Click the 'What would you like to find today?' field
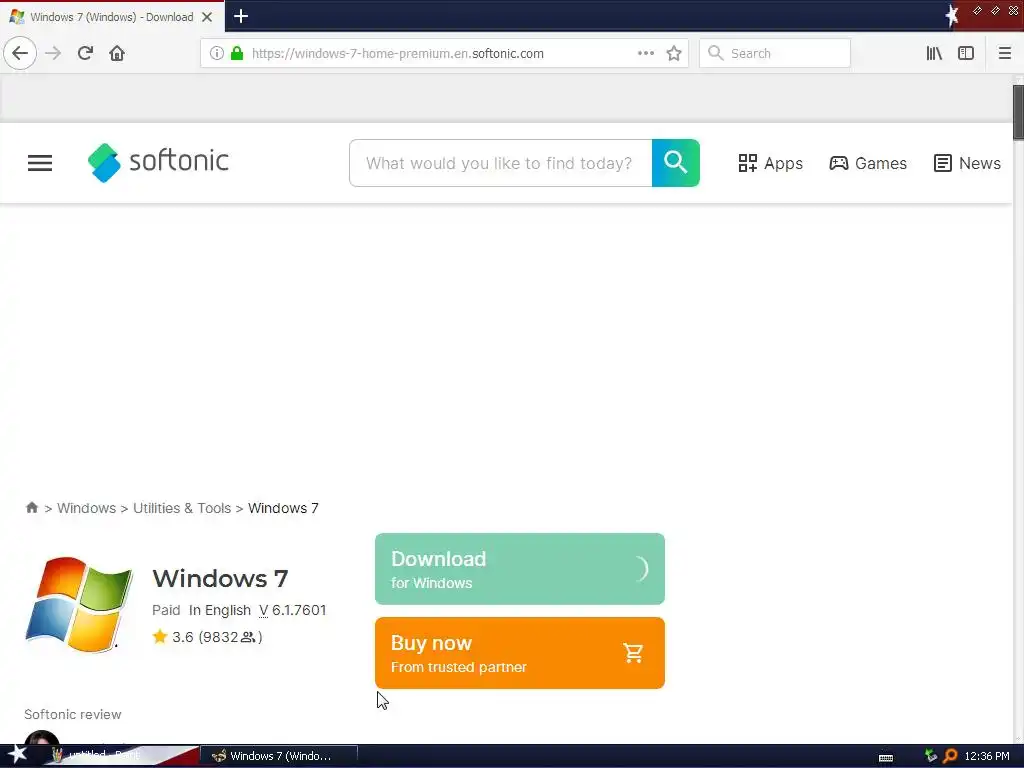This screenshot has width=1024, height=768. tap(500, 163)
